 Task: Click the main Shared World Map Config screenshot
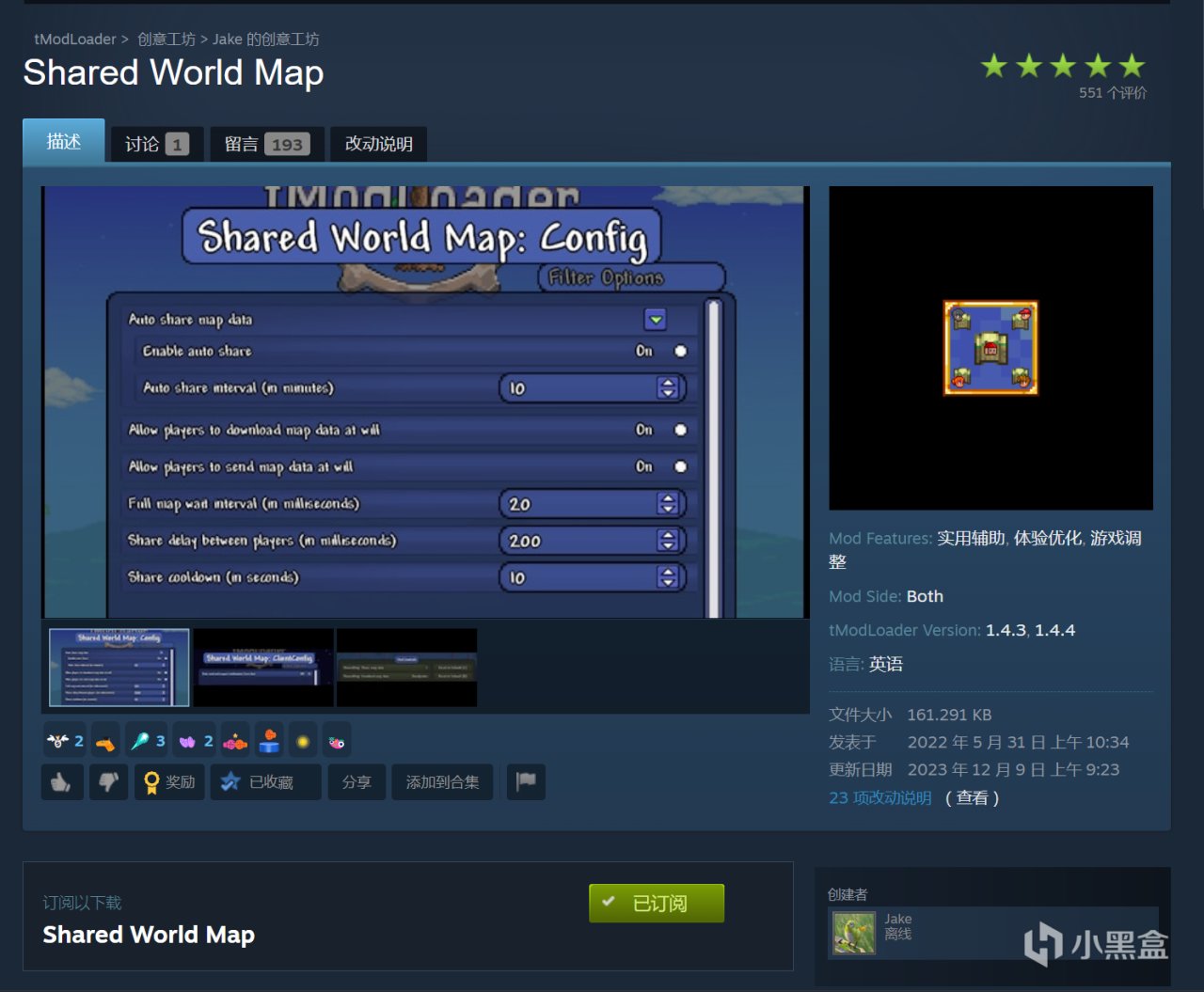click(425, 402)
